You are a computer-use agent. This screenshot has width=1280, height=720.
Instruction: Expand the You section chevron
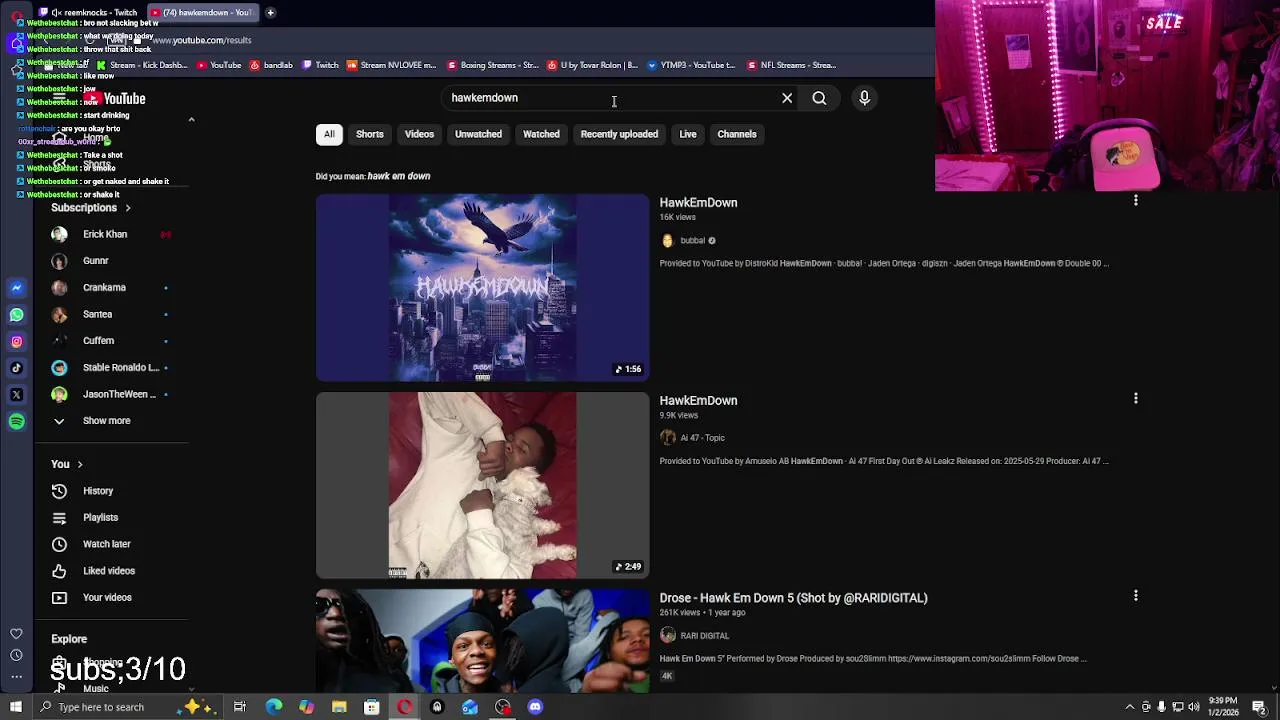coord(80,464)
